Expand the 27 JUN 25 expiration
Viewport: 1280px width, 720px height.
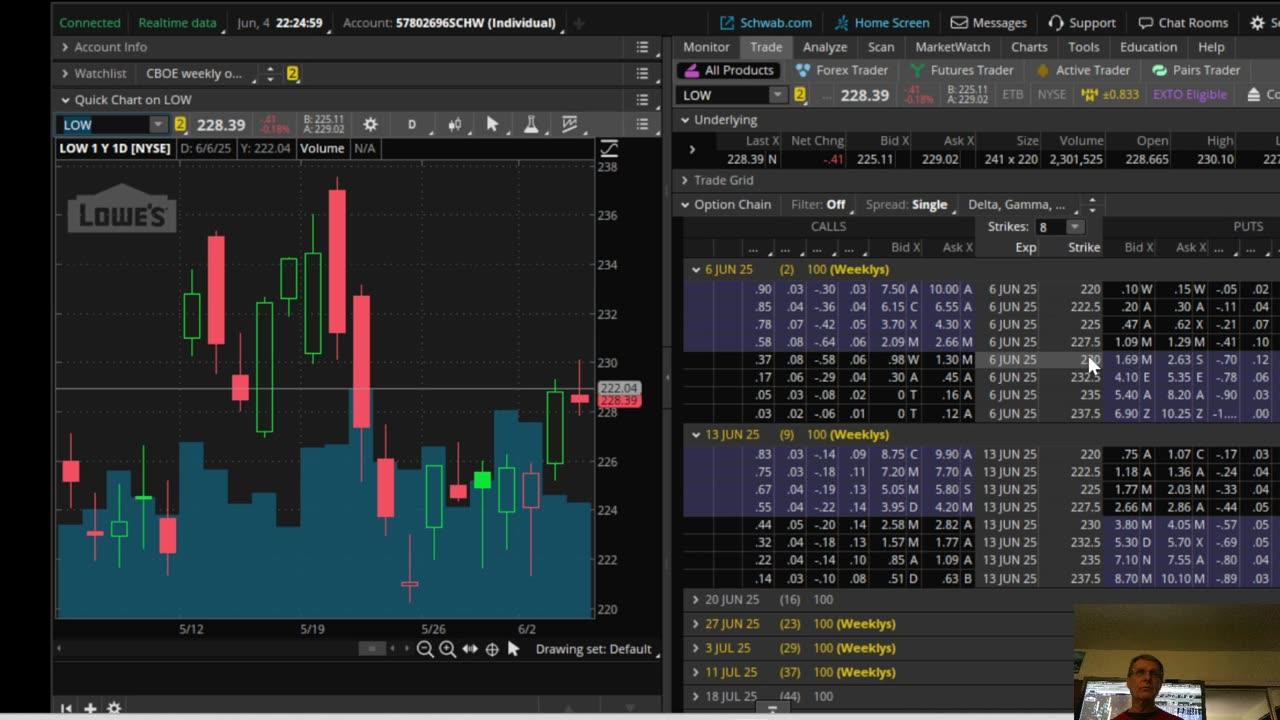(x=696, y=623)
